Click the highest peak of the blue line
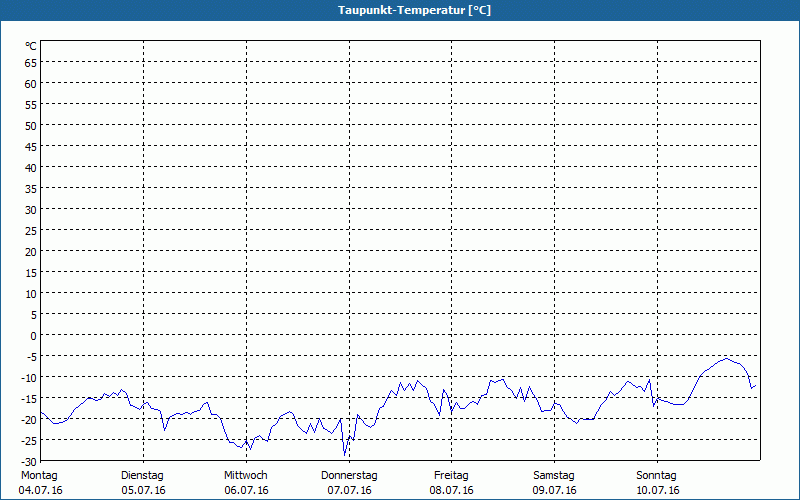The width and height of the screenshot is (800, 500). click(727, 358)
